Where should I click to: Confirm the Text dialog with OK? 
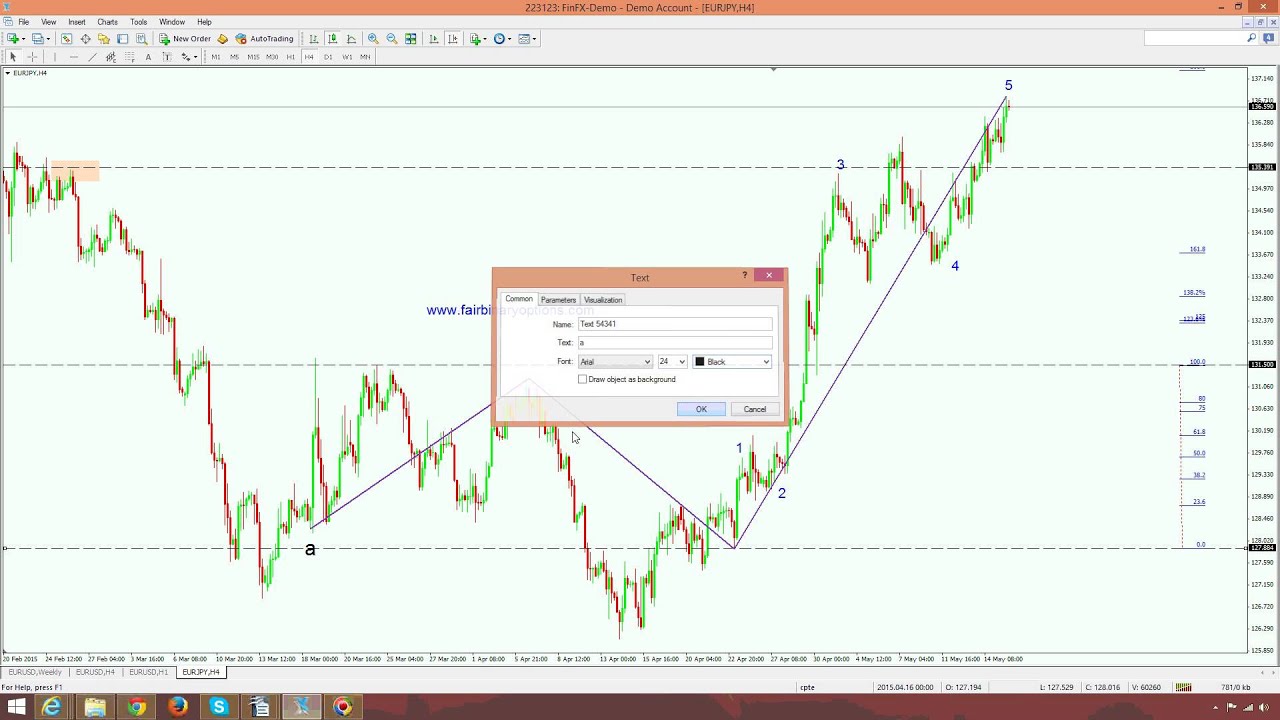coord(701,409)
